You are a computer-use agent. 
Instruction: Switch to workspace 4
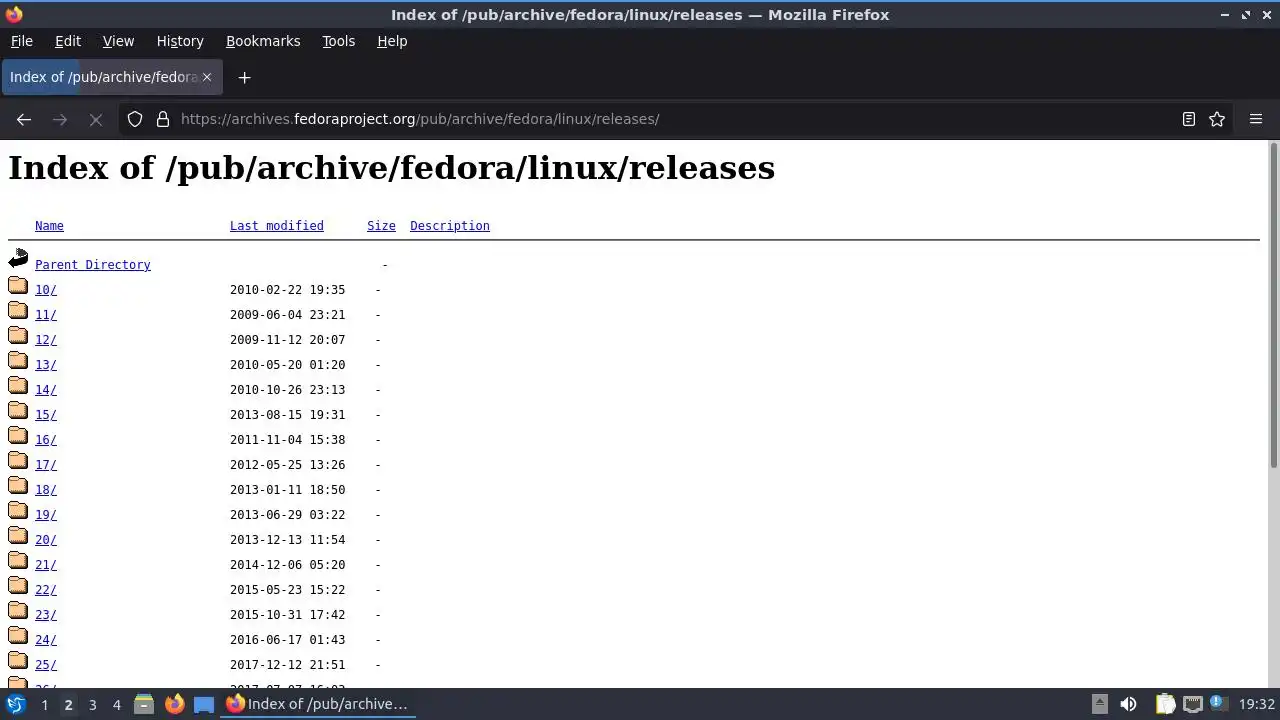(116, 704)
